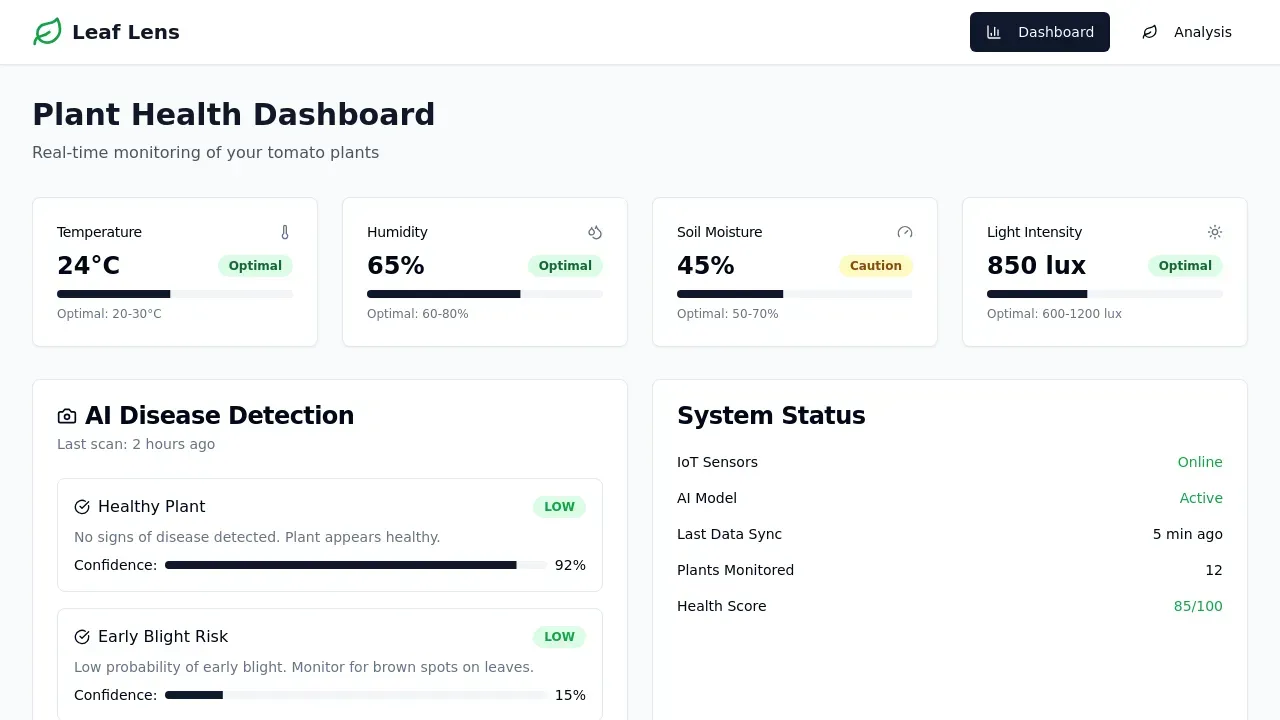
Task: Click the thermometer icon on Temperature card
Action: (x=285, y=232)
